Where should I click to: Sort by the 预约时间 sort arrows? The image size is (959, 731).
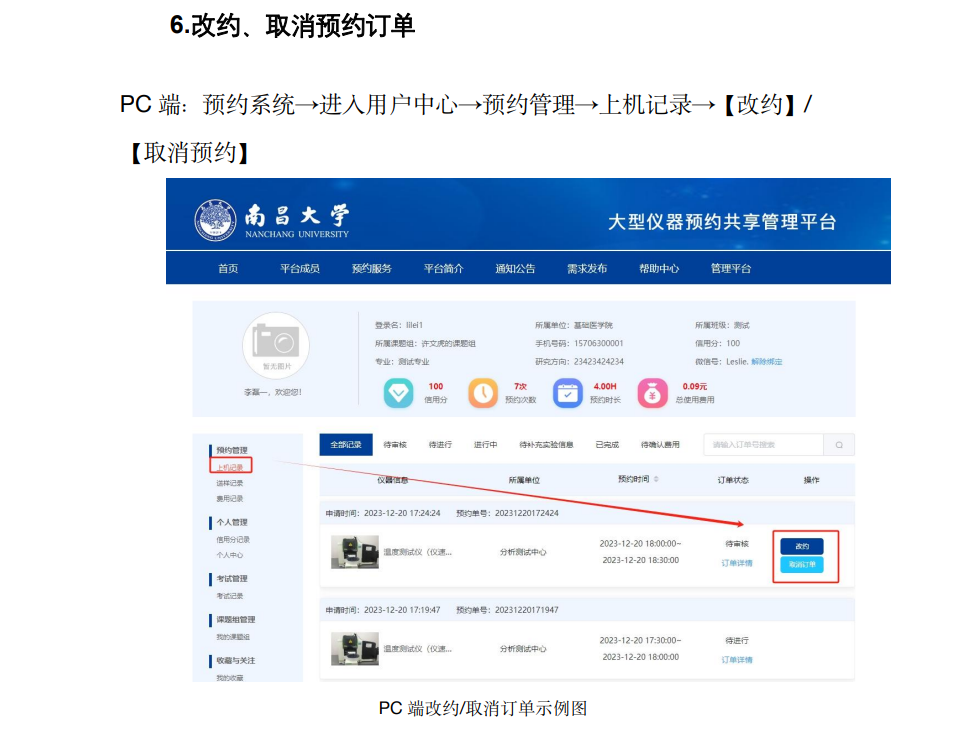[x=656, y=479]
